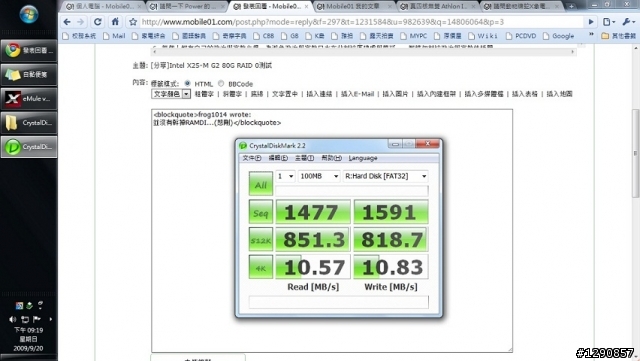Click the Seq read result 1477

313,212
